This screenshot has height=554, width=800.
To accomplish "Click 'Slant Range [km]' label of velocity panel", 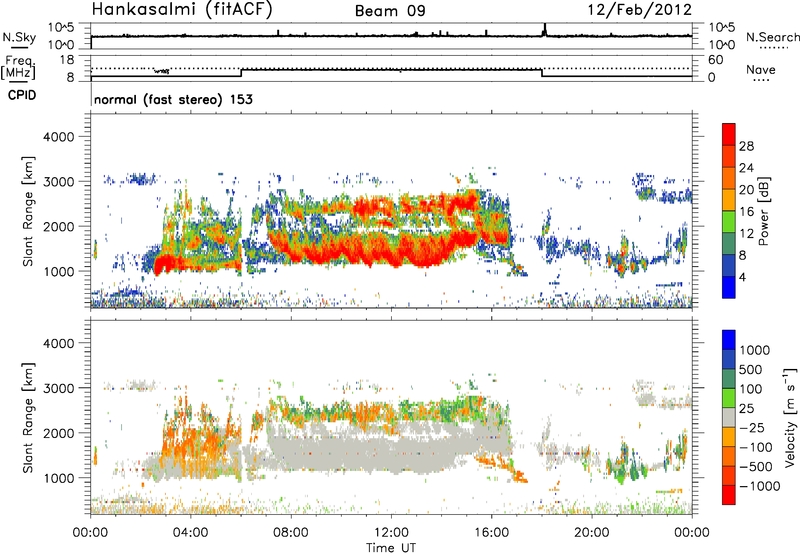I will [28, 417].
